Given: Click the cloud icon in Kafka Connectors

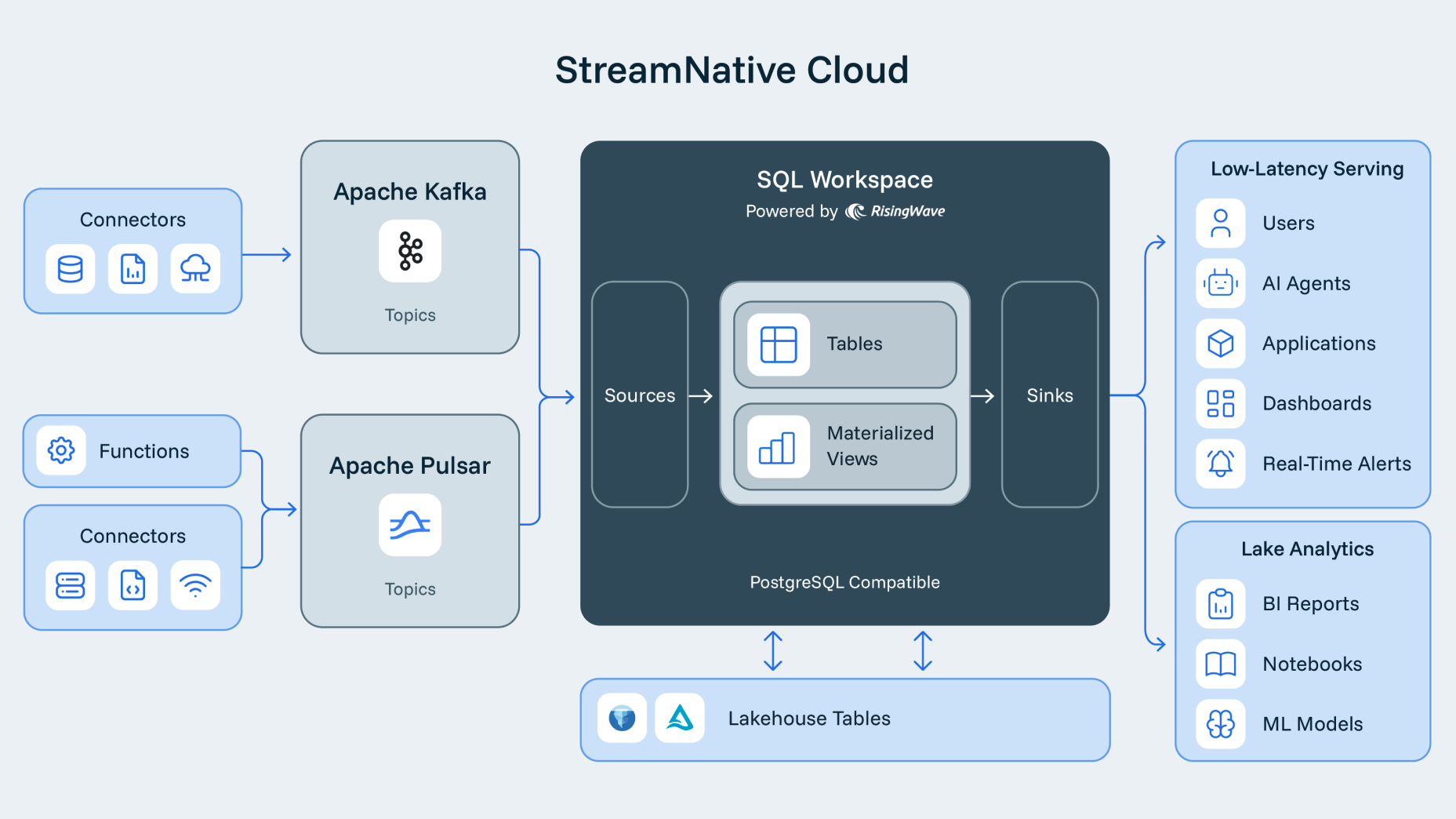Looking at the screenshot, I should click(x=195, y=269).
